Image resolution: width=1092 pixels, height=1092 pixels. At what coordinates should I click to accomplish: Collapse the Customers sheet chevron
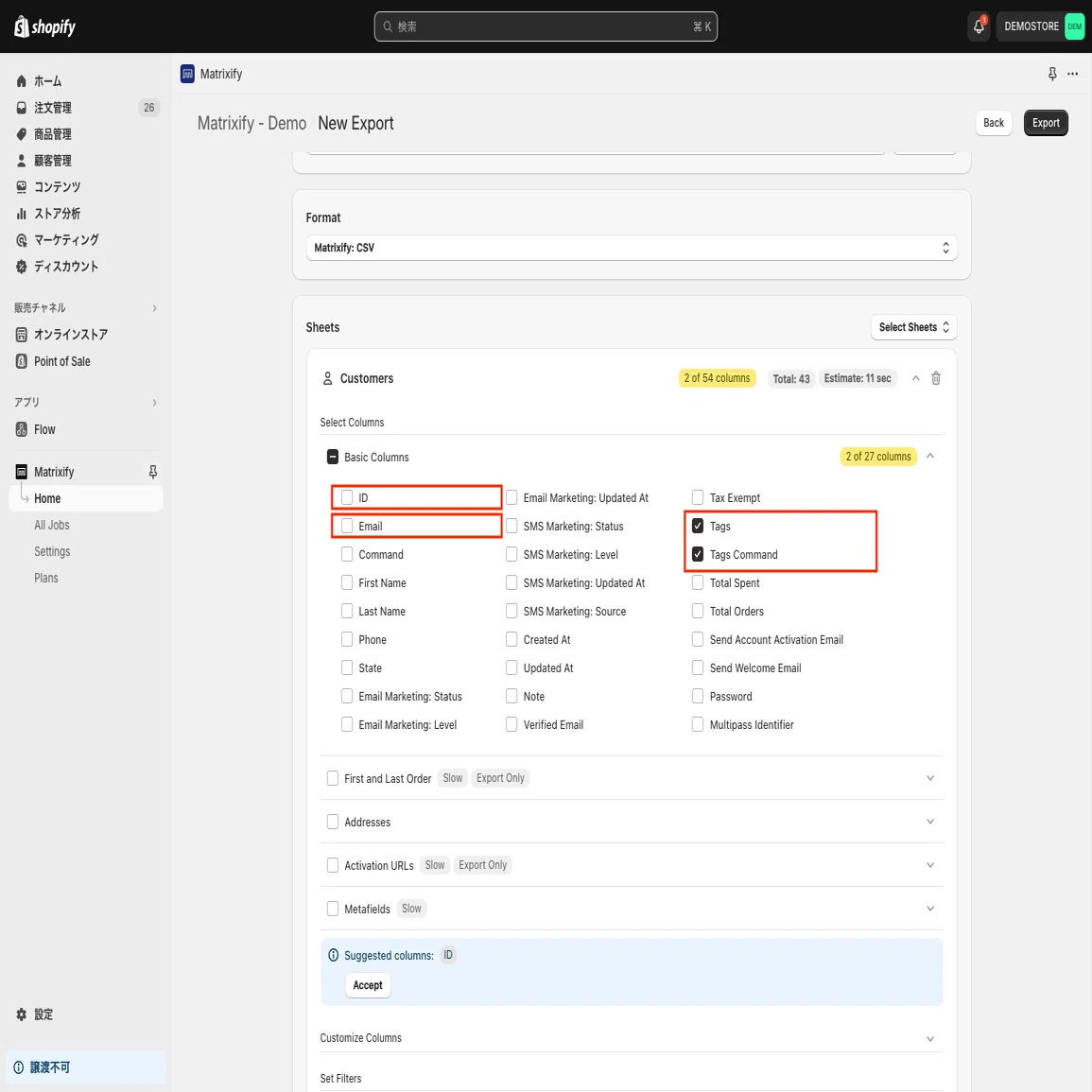tap(916, 378)
